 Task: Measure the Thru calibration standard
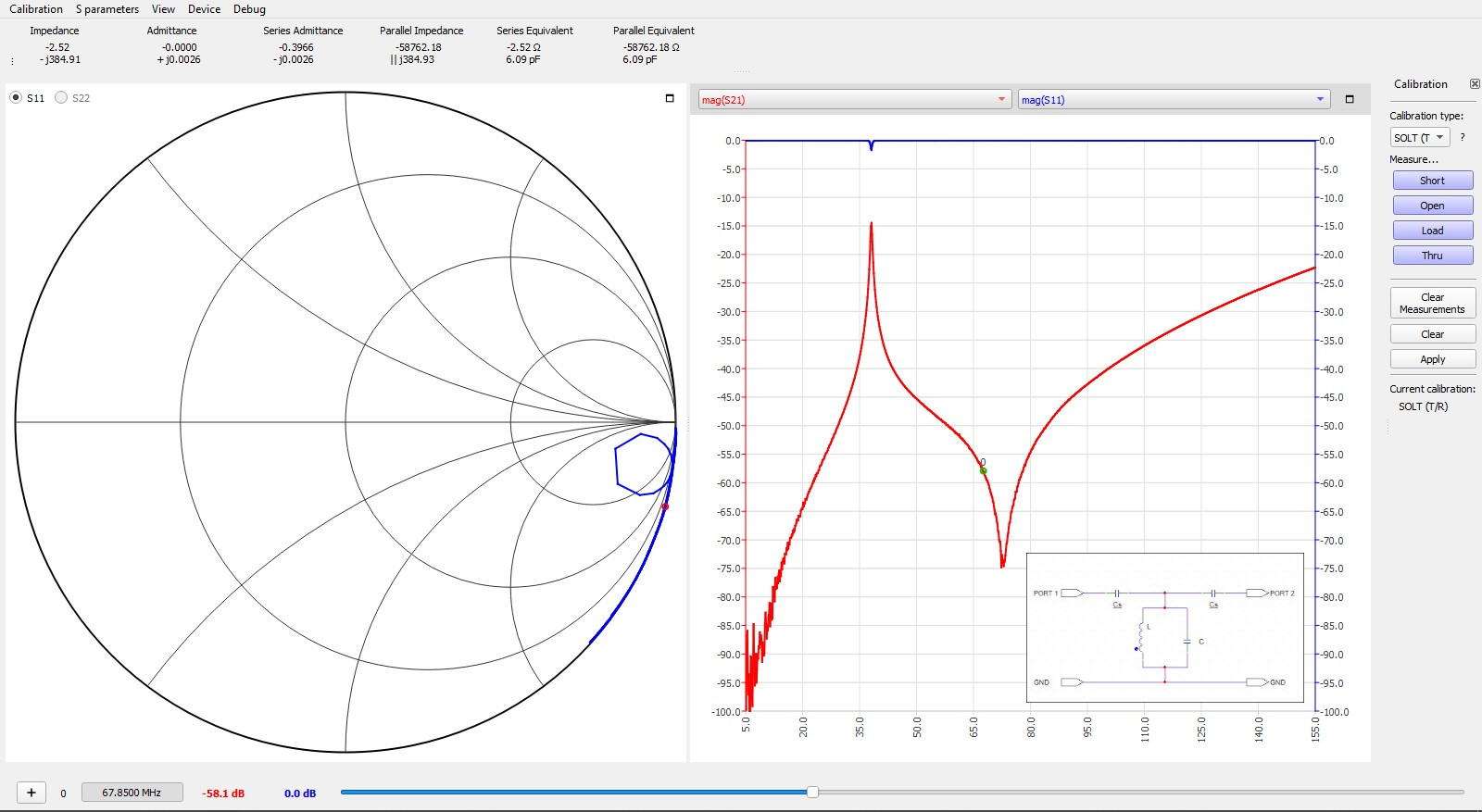pos(1432,256)
